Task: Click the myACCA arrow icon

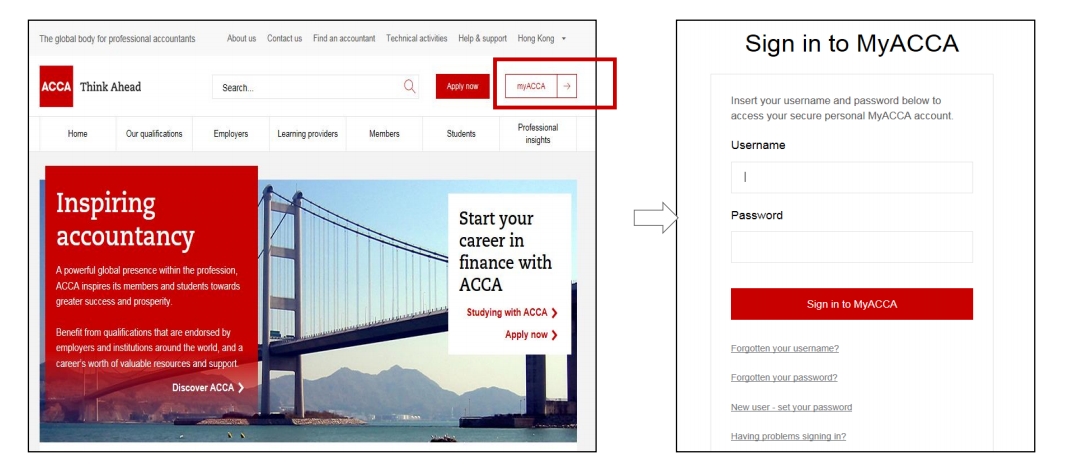Action: click(567, 86)
